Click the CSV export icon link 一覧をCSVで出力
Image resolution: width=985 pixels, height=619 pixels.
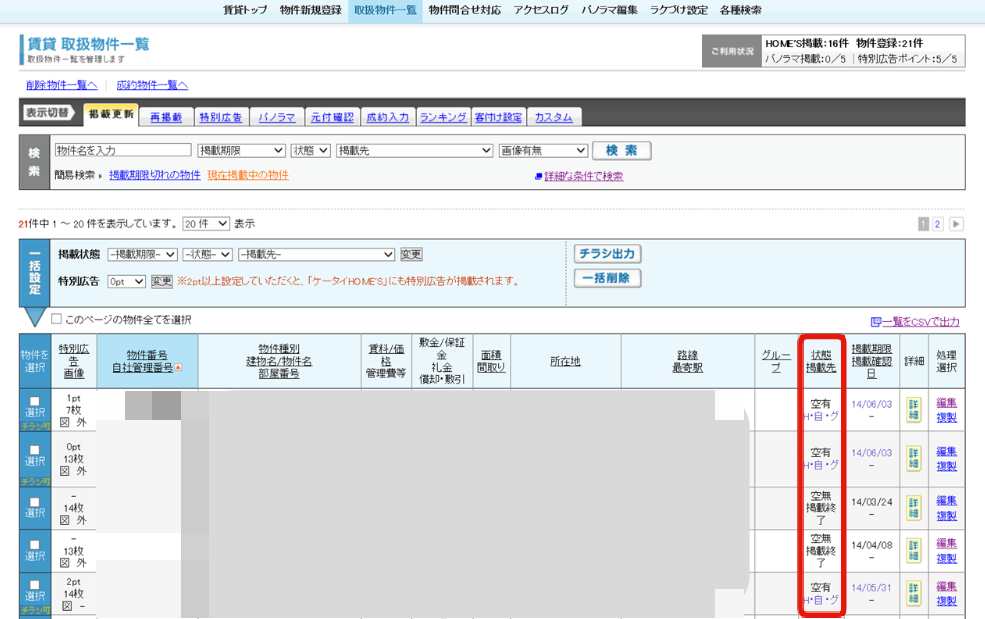tap(875, 322)
